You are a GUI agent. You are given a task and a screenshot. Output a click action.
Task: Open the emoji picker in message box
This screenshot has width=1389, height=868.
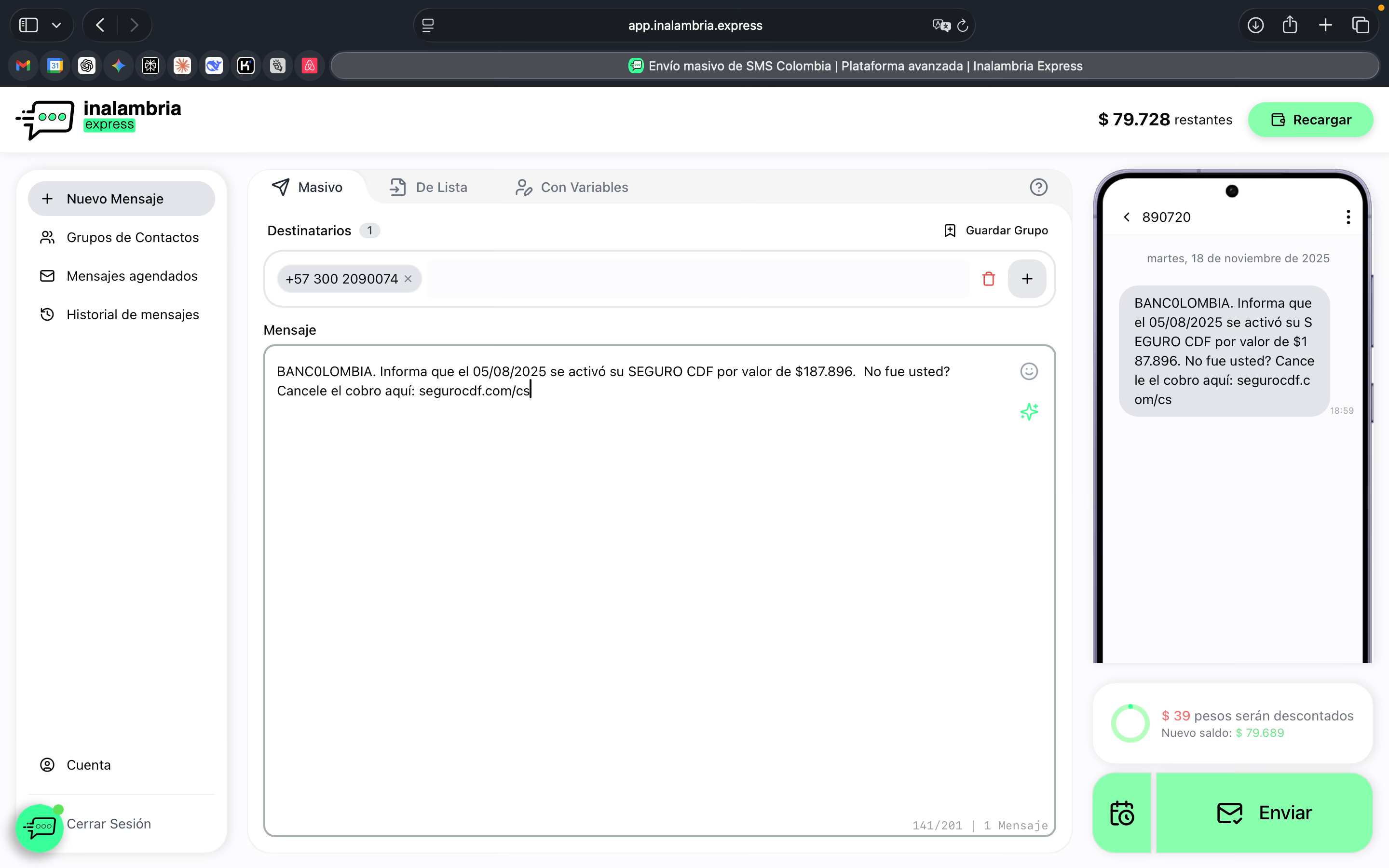click(1029, 371)
